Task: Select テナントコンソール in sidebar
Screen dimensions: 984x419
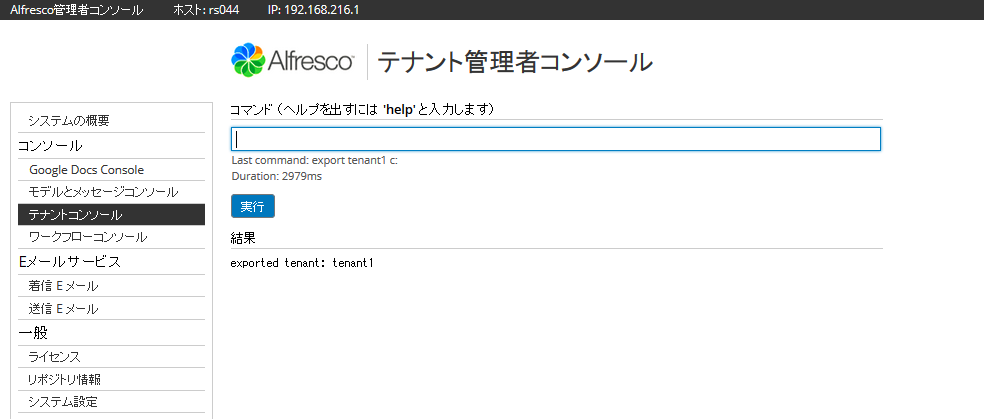Action: click(x=111, y=215)
